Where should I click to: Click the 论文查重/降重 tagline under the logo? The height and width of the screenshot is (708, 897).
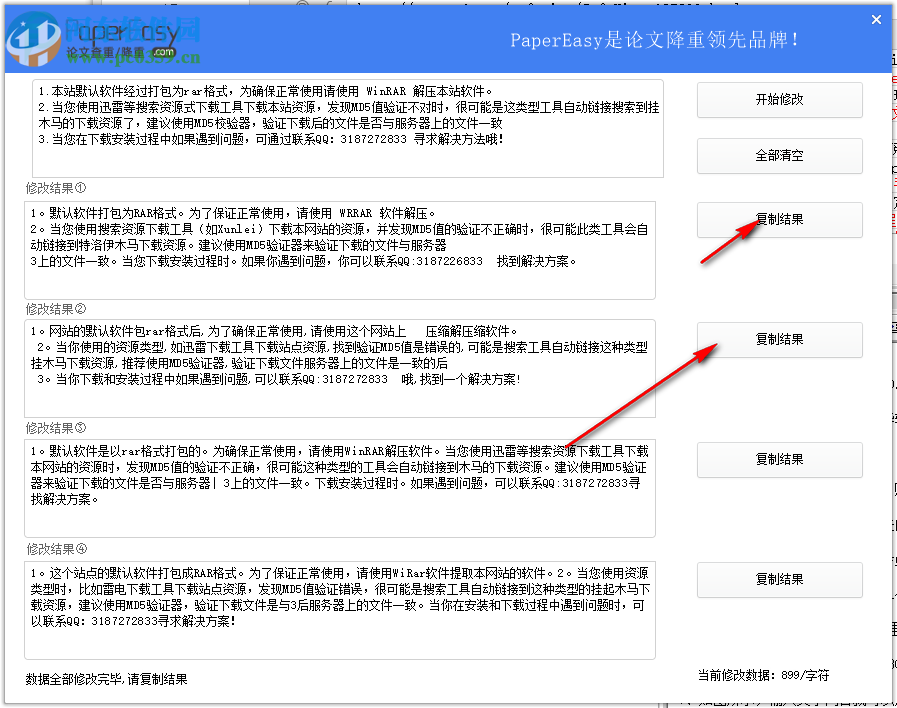point(107,48)
